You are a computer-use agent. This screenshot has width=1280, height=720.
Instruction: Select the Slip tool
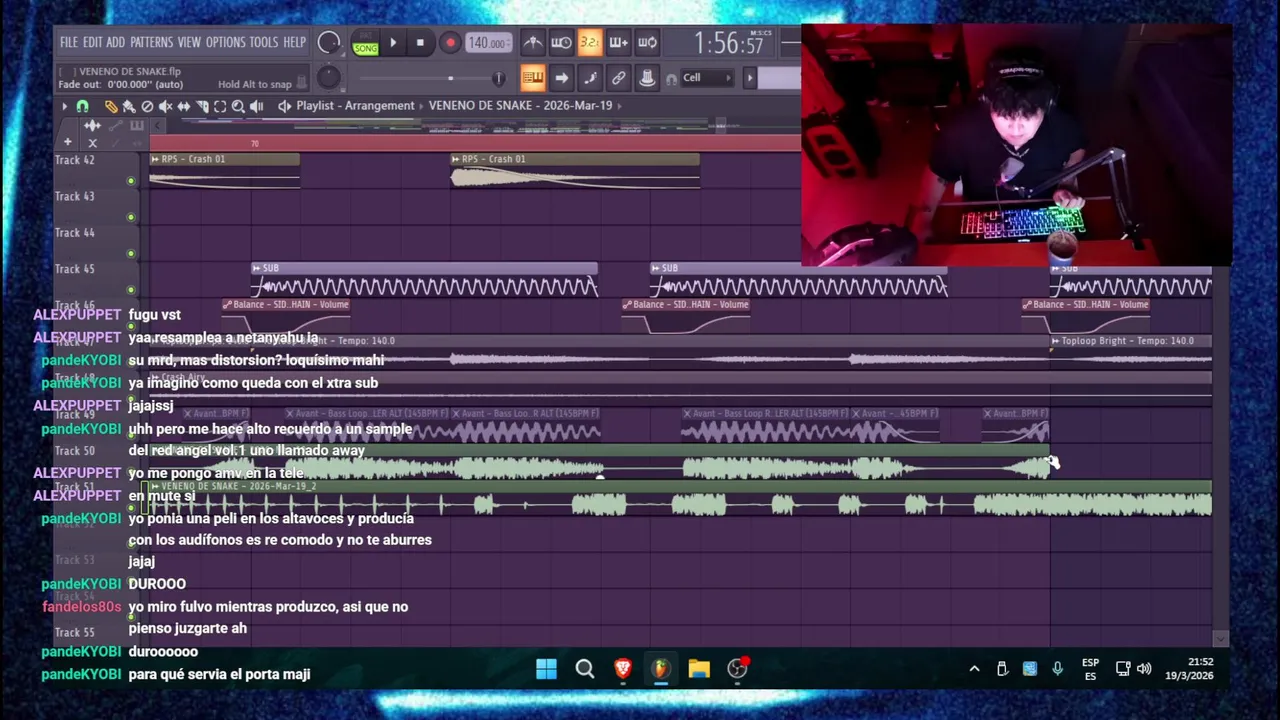(x=184, y=106)
